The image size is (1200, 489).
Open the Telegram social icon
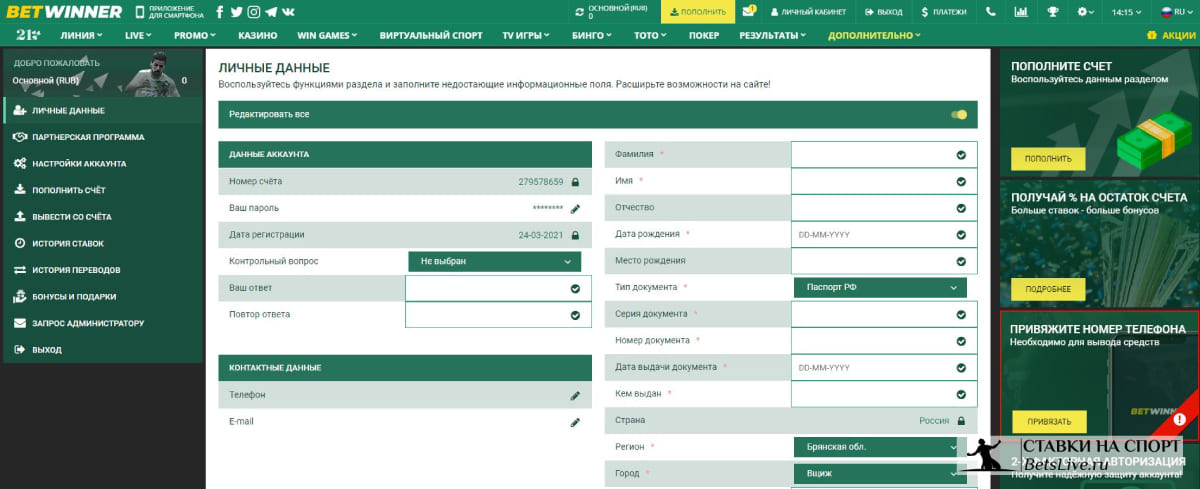click(271, 12)
